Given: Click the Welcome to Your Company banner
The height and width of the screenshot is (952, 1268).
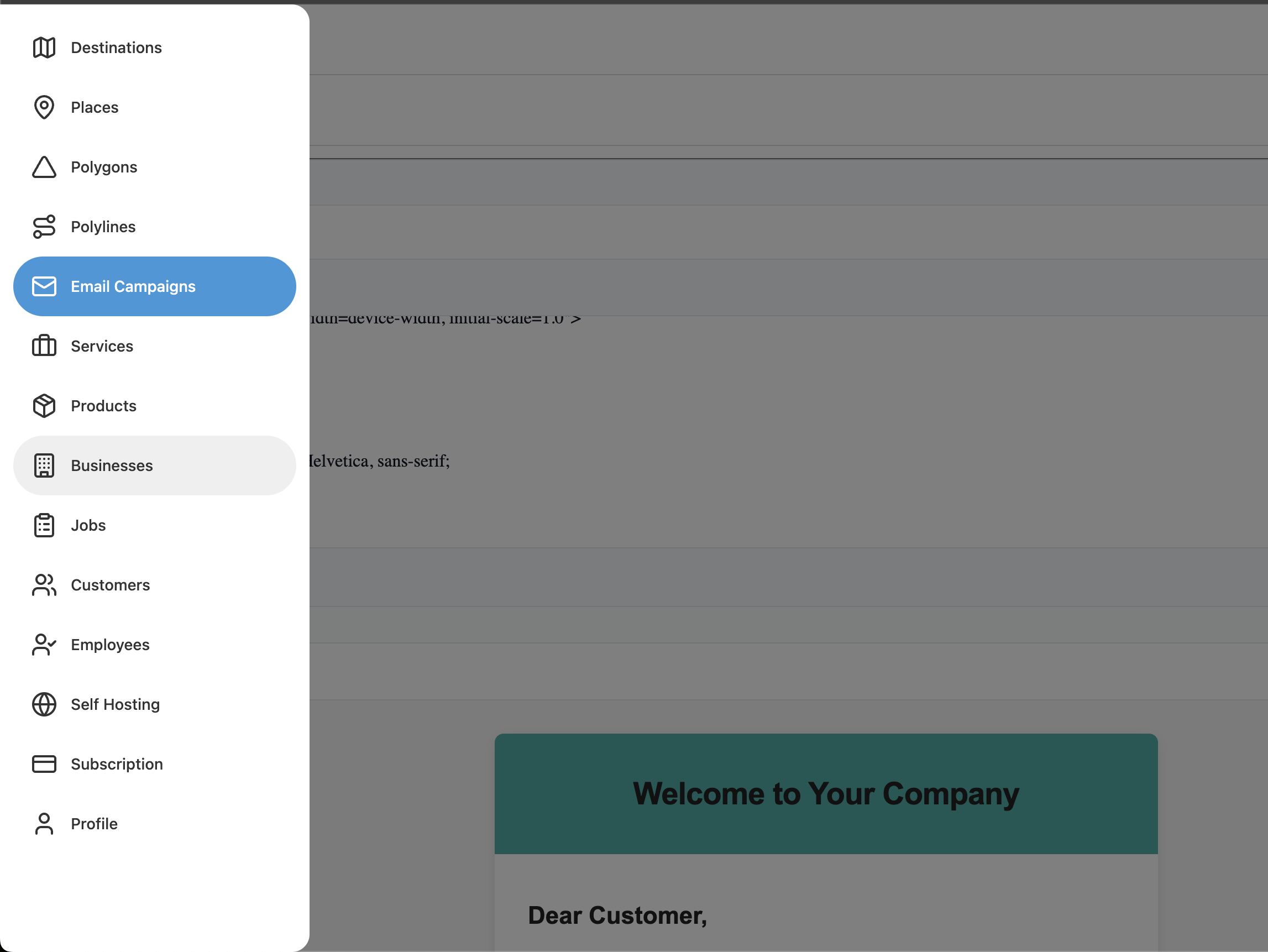Looking at the screenshot, I should (x=825, y=794).
